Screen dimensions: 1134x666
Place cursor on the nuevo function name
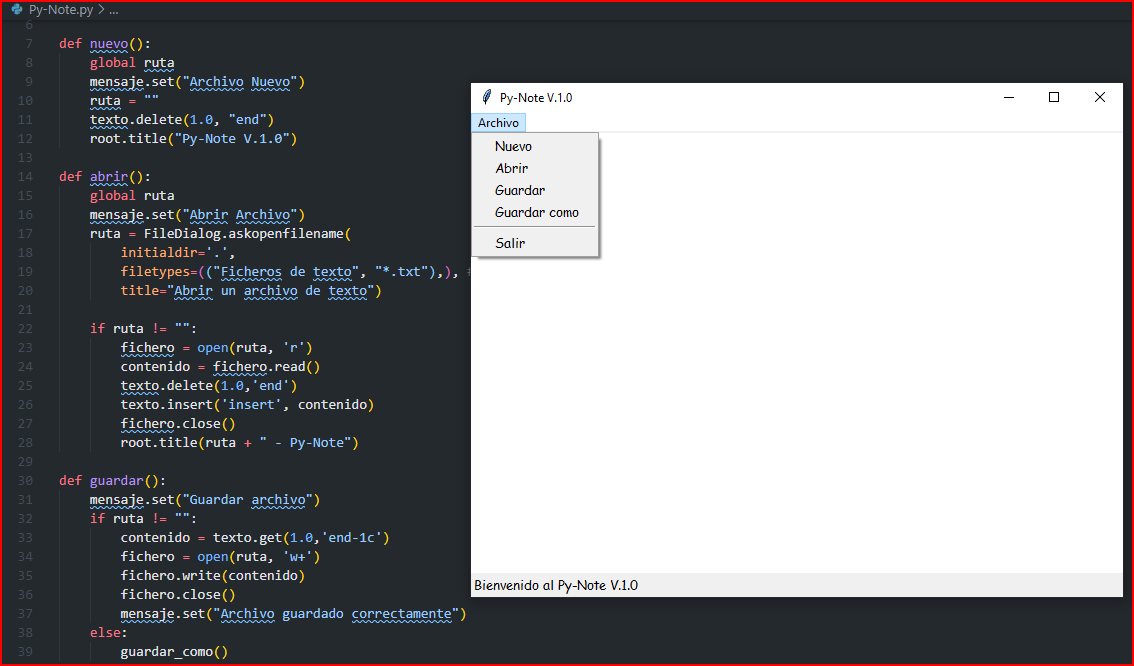(x=110, y=43)
